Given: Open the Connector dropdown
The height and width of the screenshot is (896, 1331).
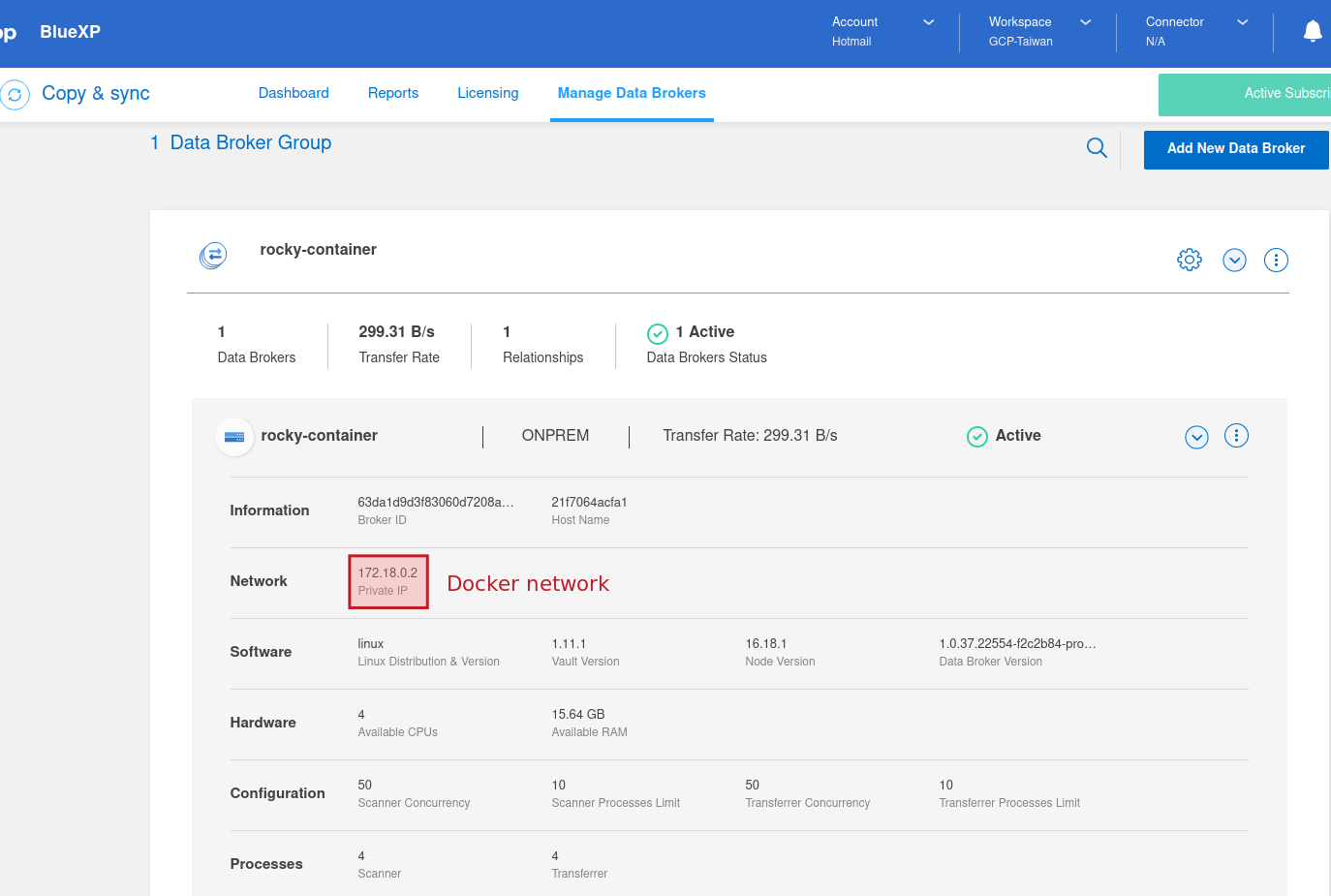Looking at the screenshot, I should click(1196, 31).
